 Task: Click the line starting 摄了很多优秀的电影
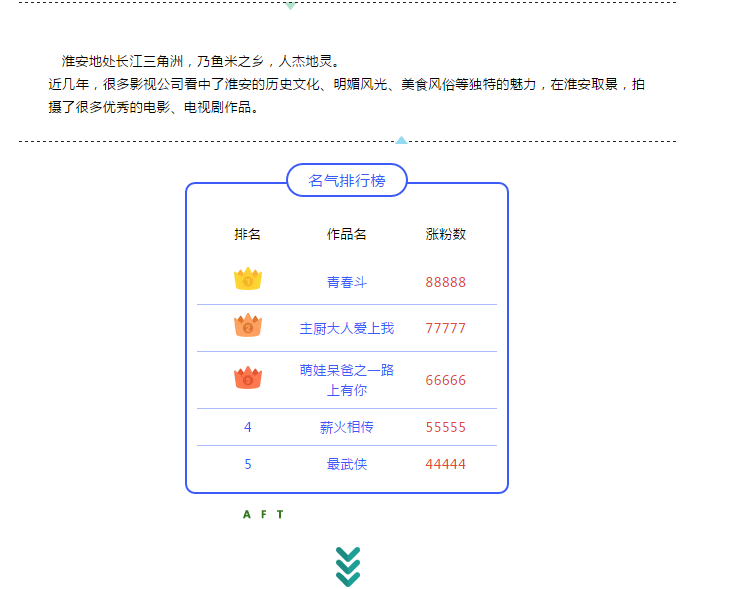153,107
